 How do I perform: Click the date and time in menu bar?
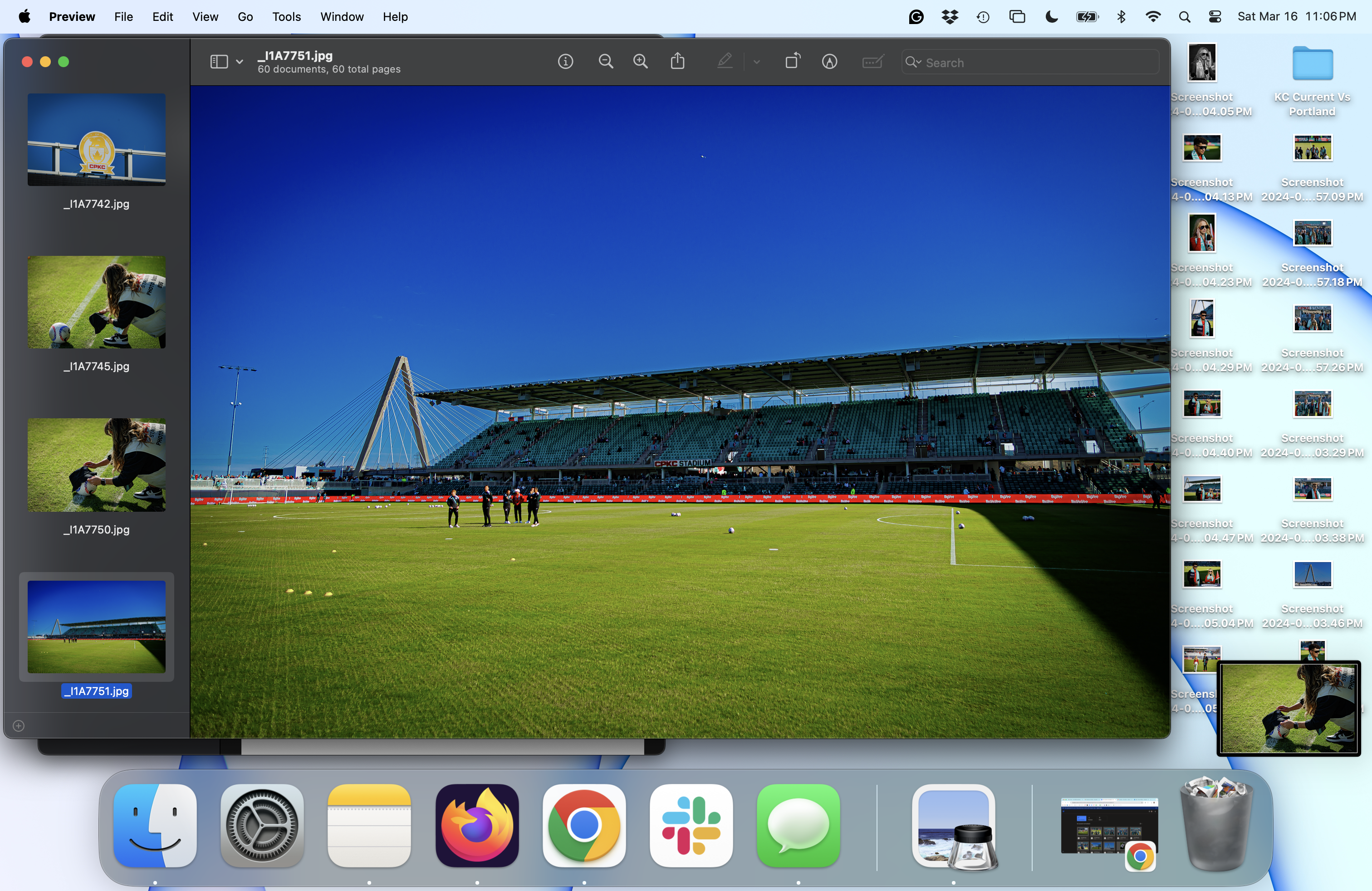[x=1297, y=17]
